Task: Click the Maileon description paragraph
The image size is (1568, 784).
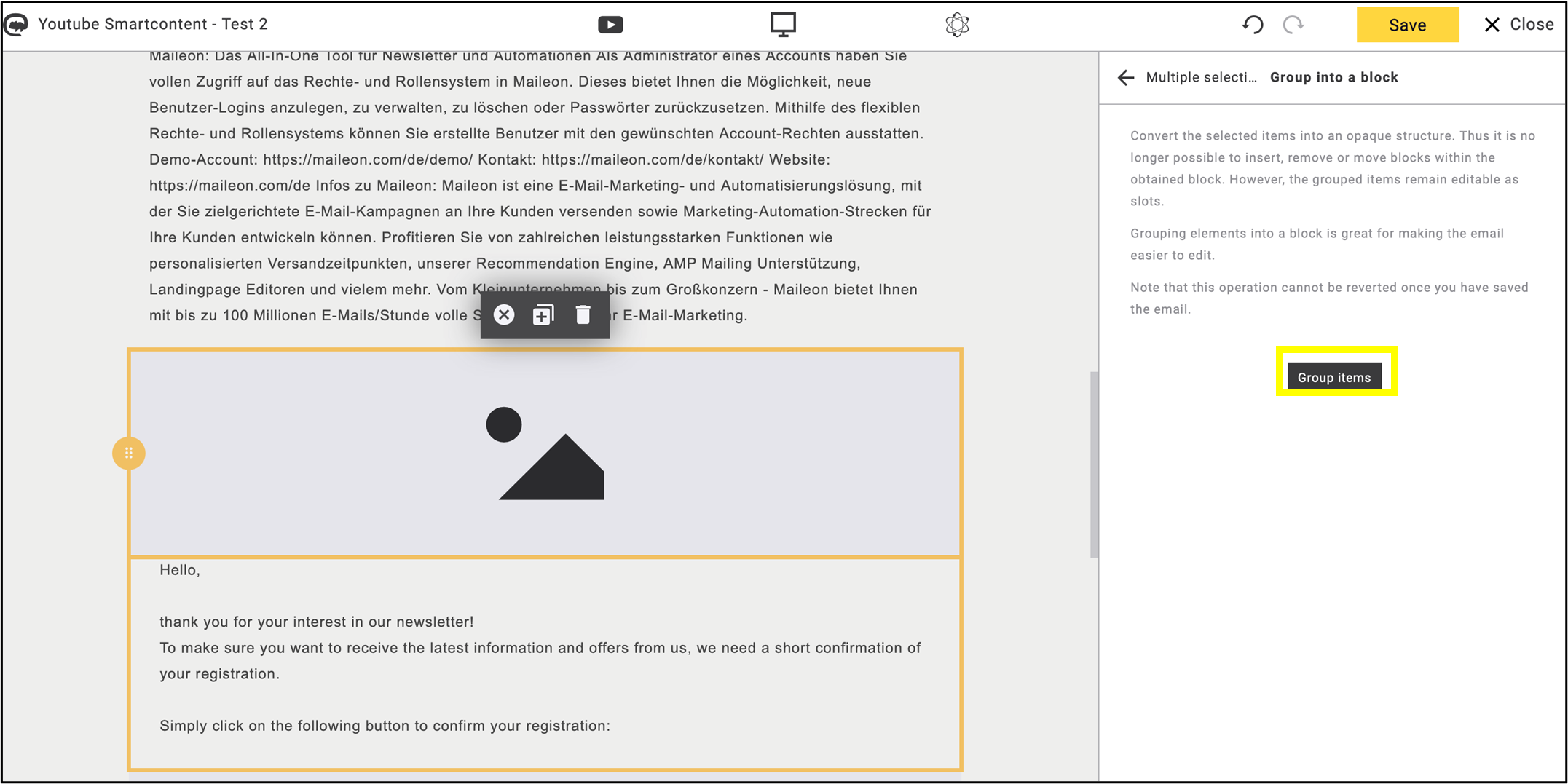Action: (x=540, y=186)
